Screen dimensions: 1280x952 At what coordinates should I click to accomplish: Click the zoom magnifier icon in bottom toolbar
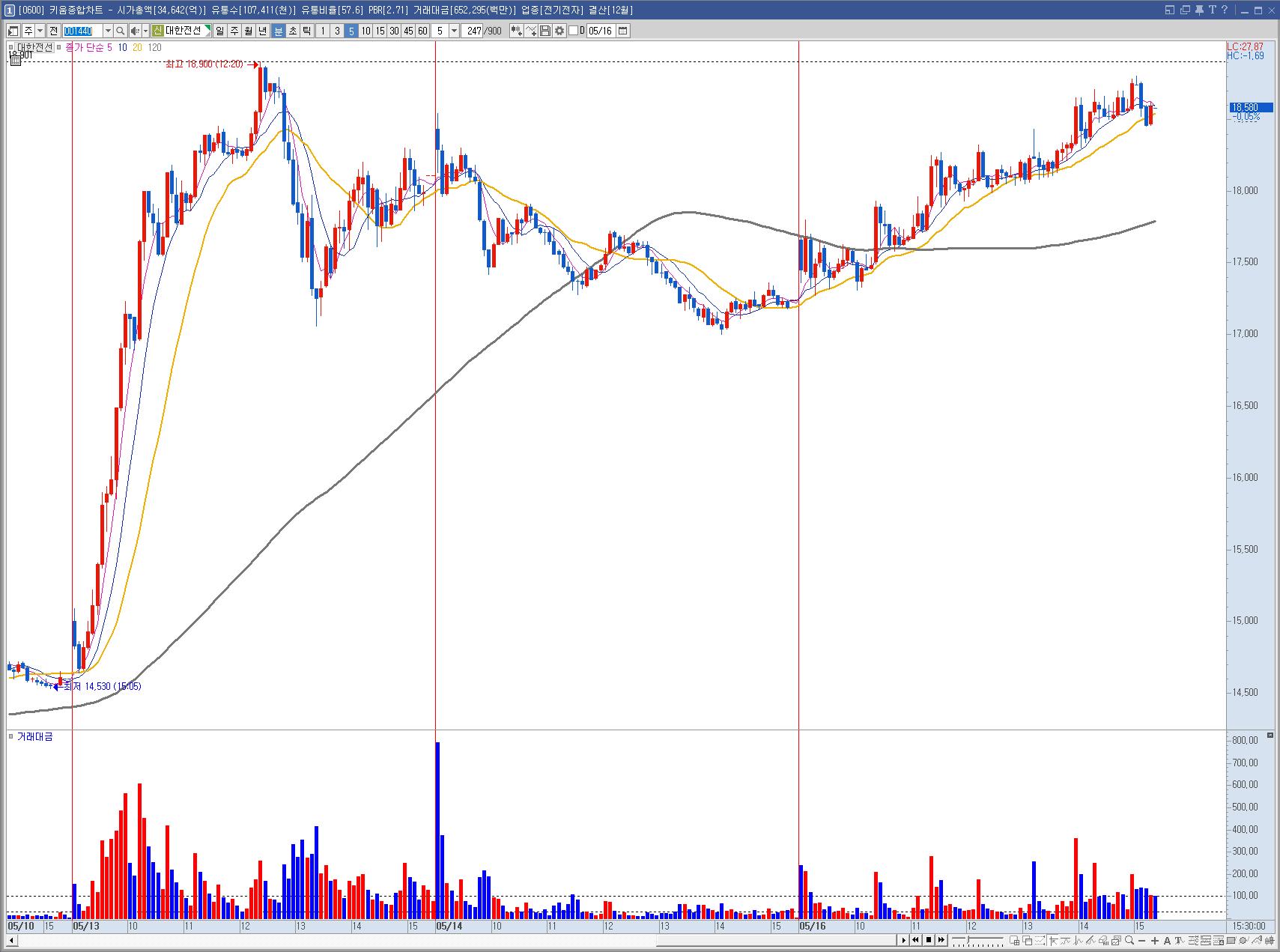tap(1129, 940)
